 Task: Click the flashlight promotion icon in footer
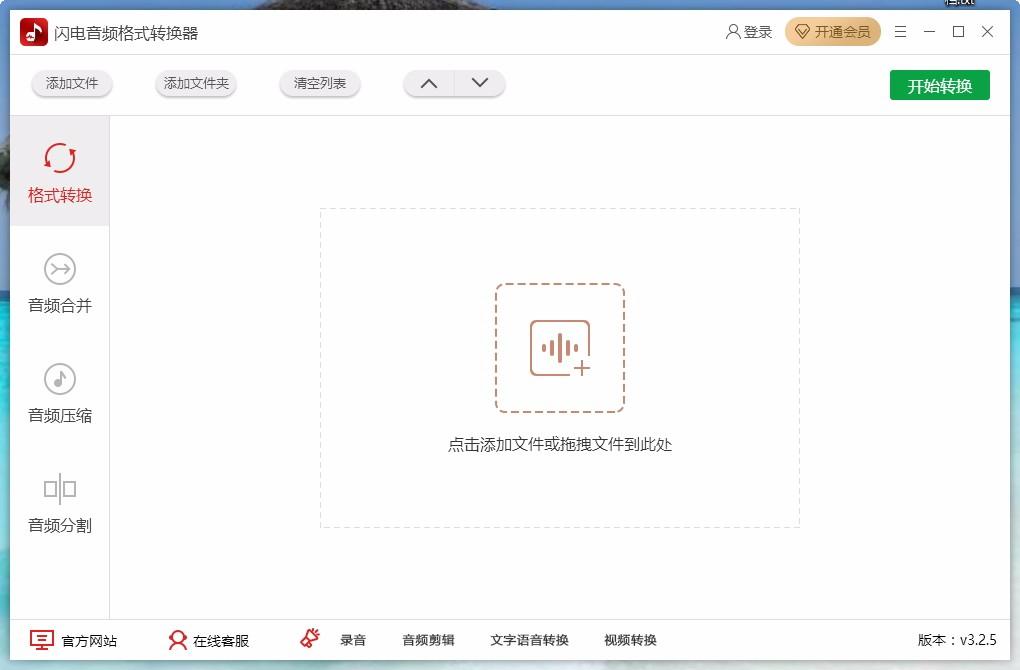(x=310, y=638)
